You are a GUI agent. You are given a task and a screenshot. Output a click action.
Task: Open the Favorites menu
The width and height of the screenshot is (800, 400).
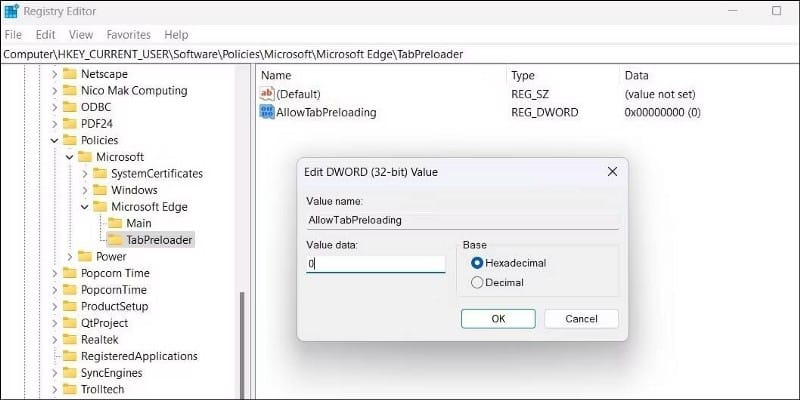pos(129,35)
